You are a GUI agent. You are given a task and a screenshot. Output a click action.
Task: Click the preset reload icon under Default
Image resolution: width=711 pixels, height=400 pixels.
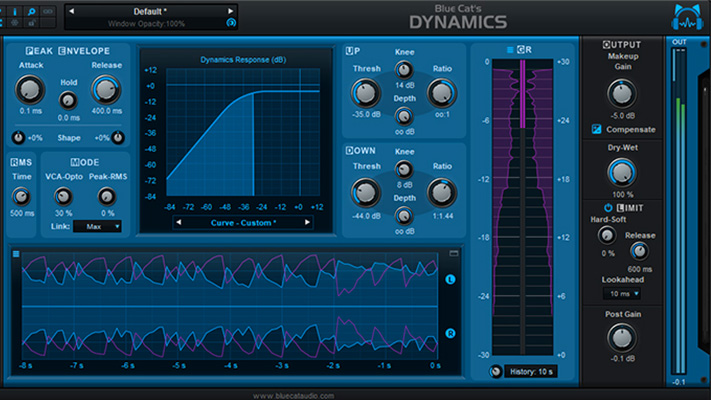coord(231,21)
